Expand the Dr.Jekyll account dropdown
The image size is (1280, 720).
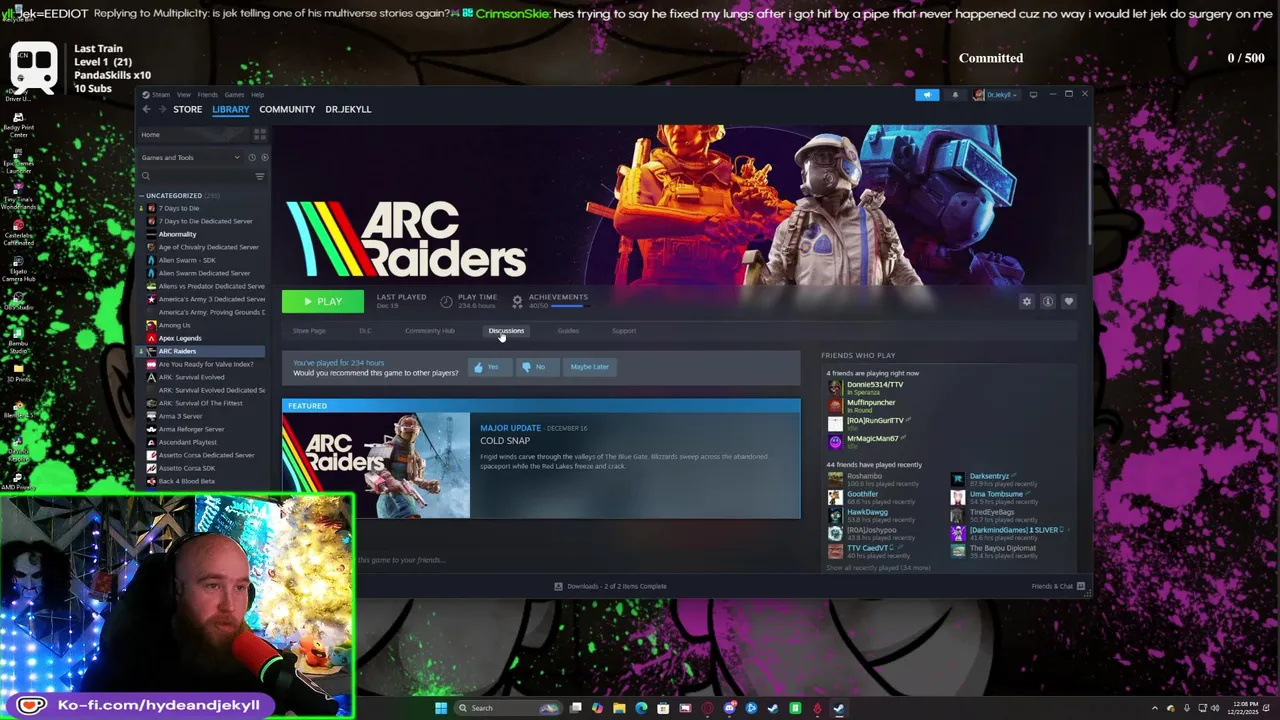(996, 95)
